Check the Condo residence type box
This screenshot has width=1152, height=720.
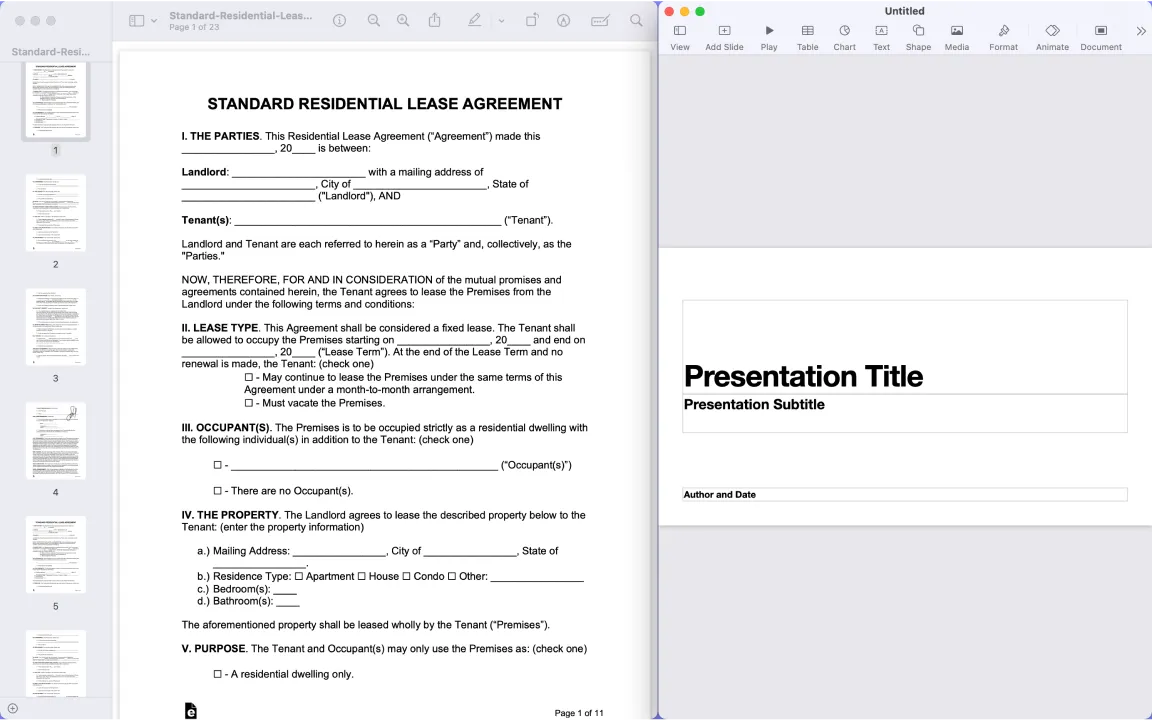tap(406, 577)
